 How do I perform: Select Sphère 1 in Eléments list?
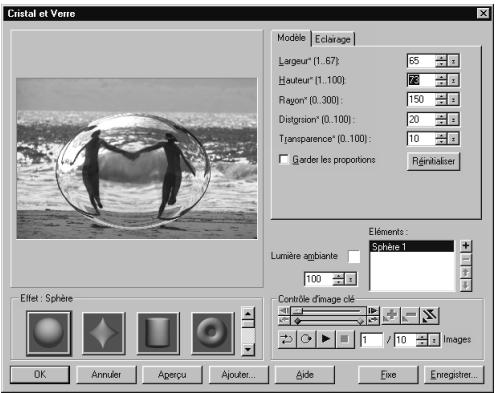[x=412, y=247]
